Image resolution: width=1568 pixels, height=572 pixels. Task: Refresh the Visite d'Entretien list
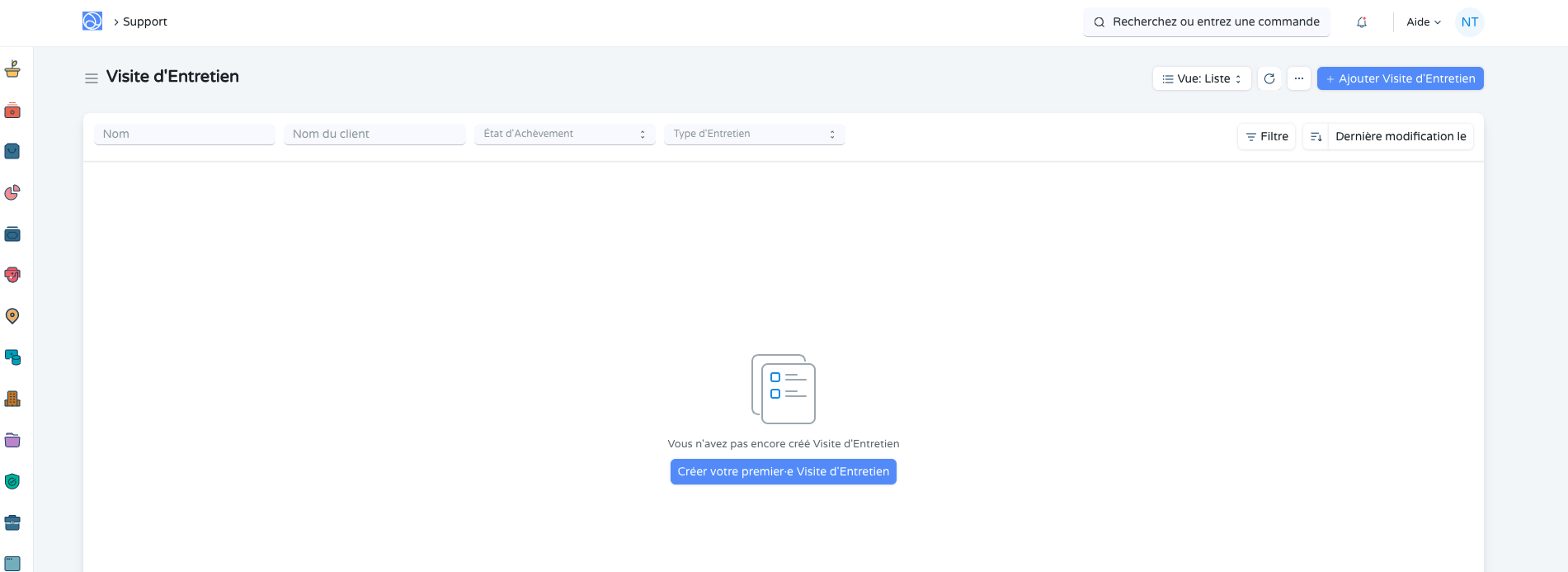[1269, 78]
